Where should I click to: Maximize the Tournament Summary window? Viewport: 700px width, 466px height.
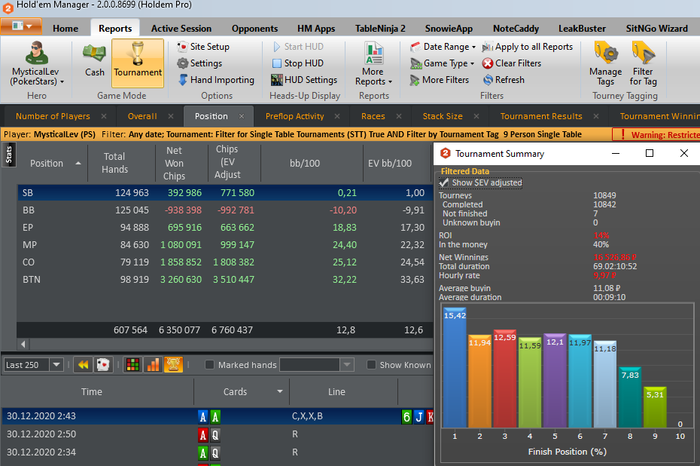tap(650, 153)
